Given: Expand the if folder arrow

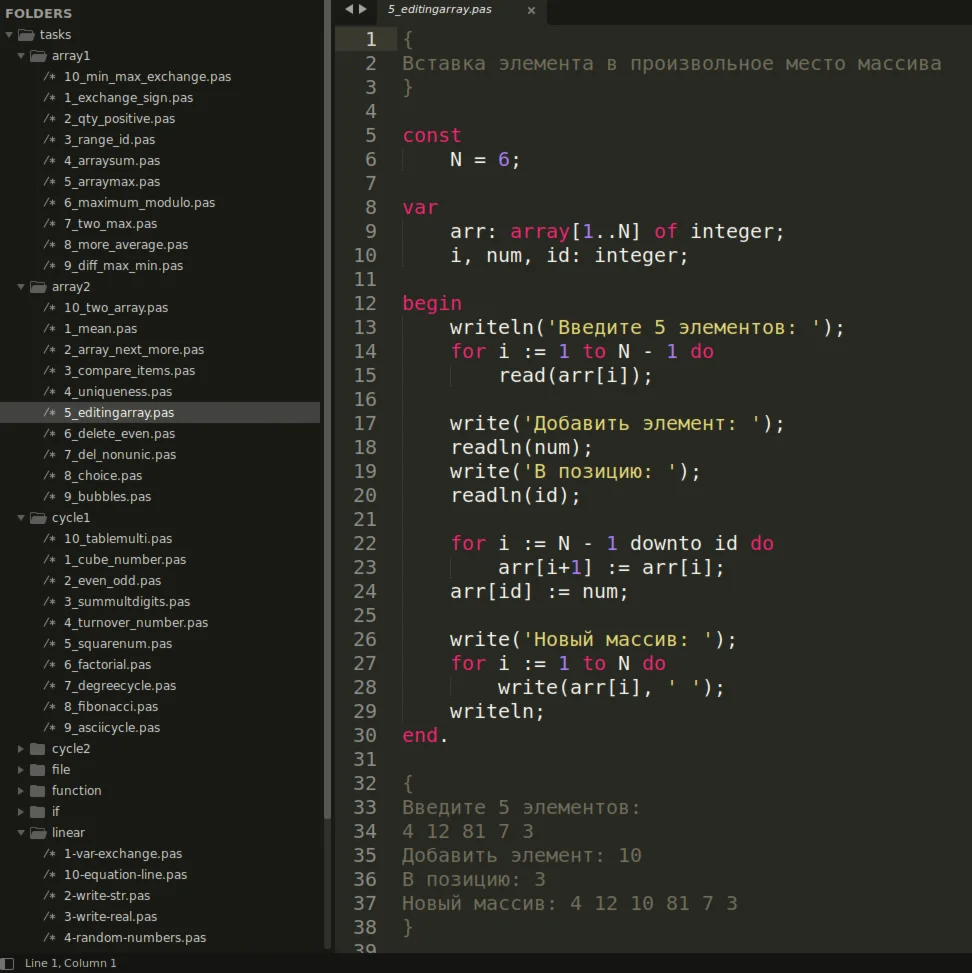Looking at the screenshot, I should (21, 812).
